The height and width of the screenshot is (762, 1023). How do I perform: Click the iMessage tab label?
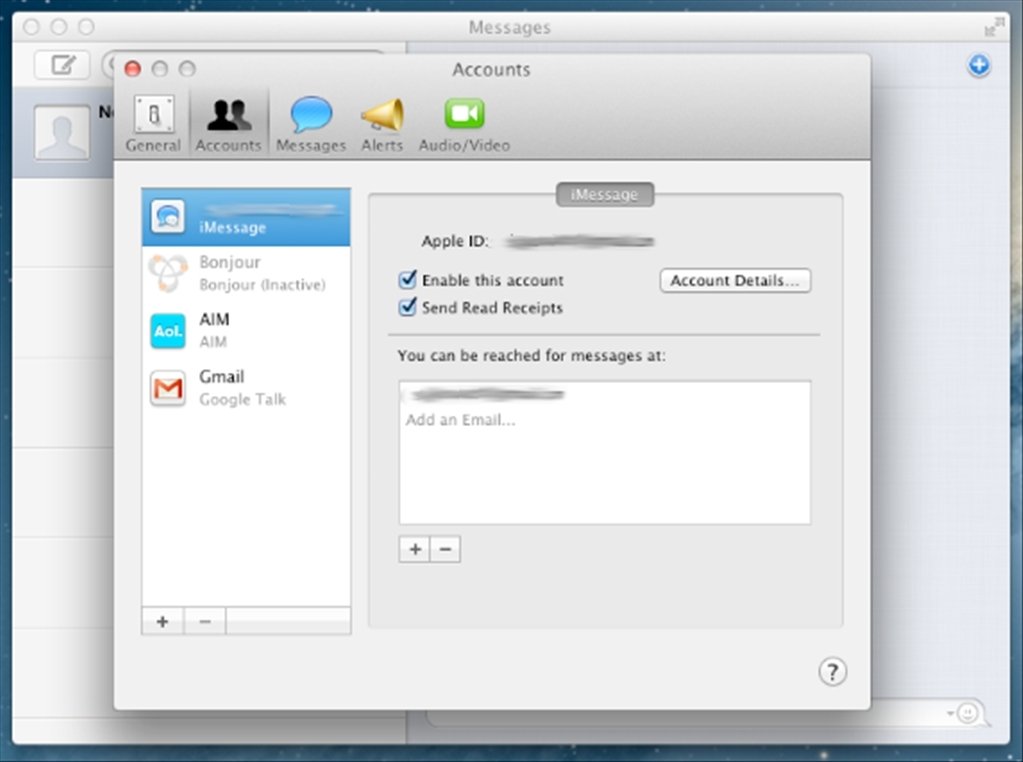click(x=604, y=194)
